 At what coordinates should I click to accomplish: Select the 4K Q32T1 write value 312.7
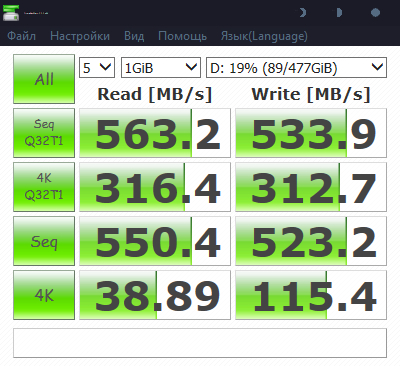(x=311, y=187)
